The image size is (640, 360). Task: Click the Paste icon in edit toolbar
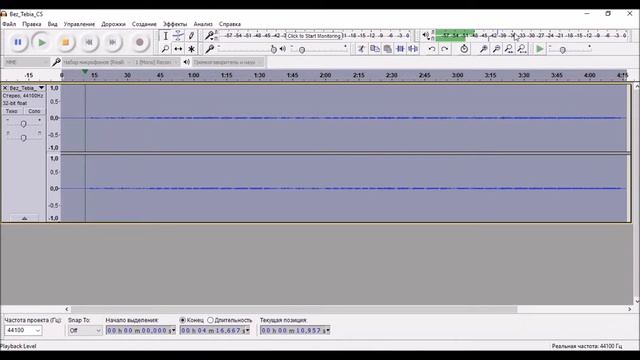point(387,49)
